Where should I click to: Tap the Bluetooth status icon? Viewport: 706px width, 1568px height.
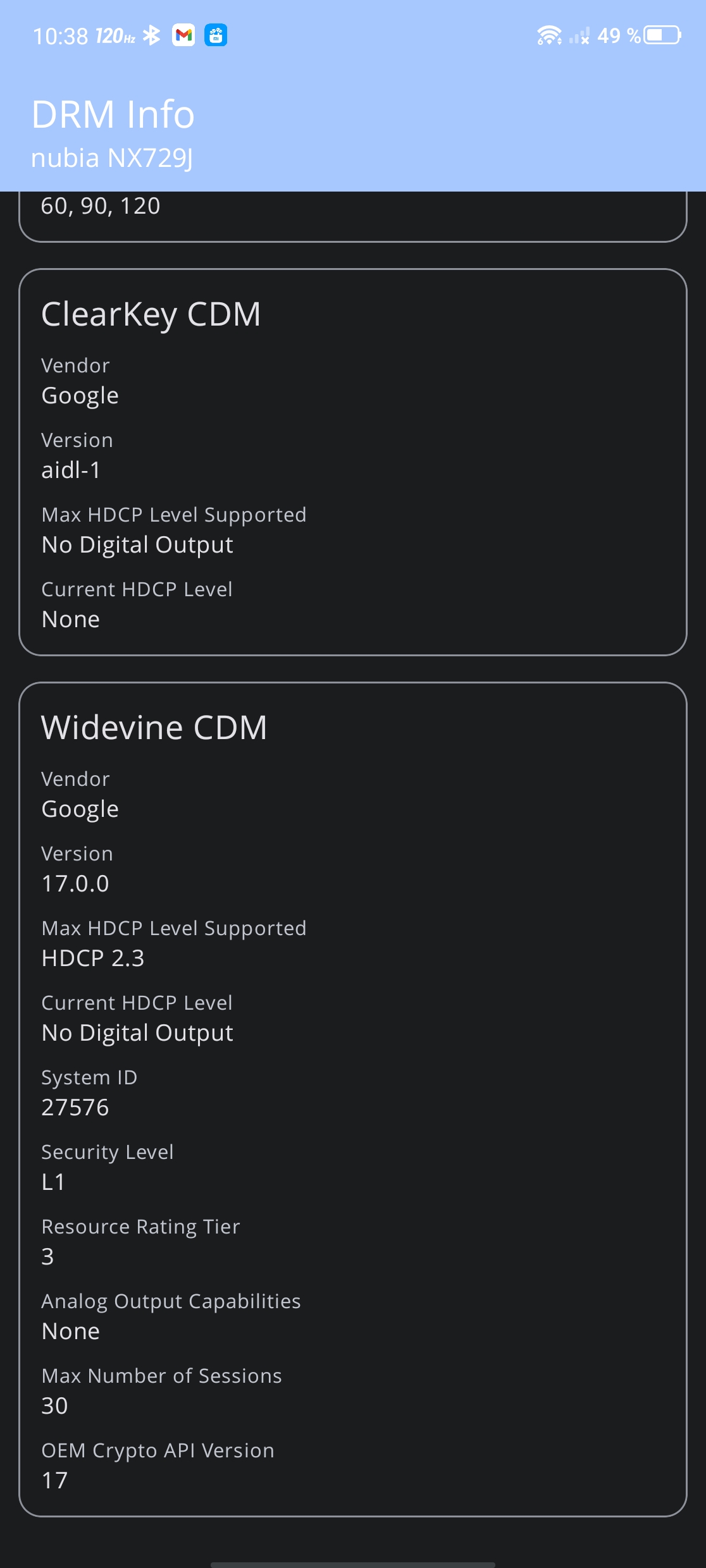tap(152, 35)
